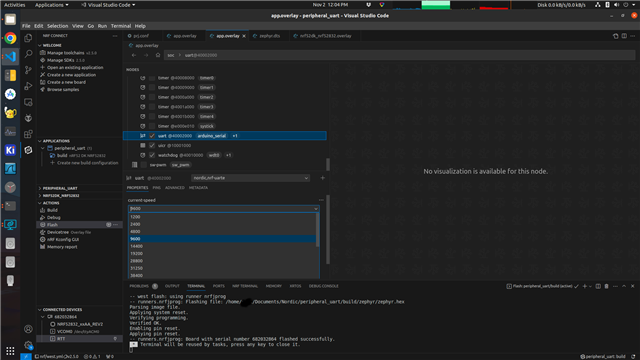Switch to the Pins tab
The width and height of the screenshot is (640, 360).
coord(156,188)
